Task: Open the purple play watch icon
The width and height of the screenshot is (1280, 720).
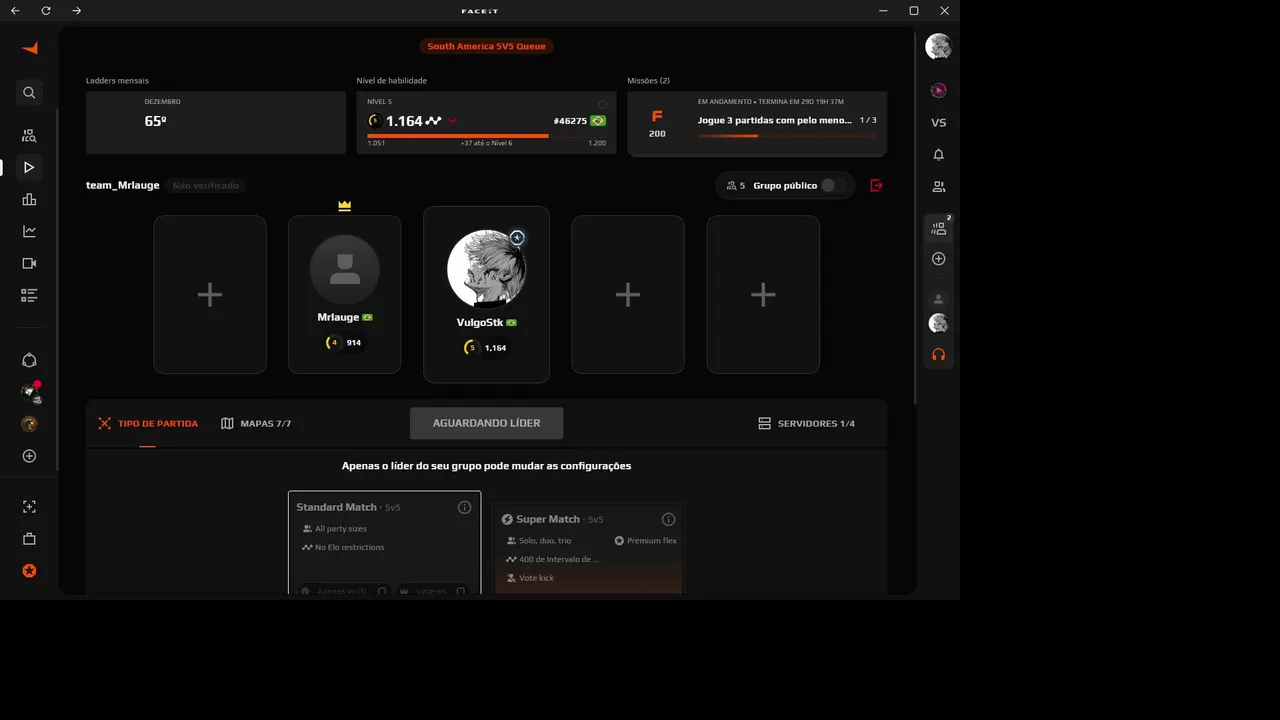Action: click(x=938, y=90)
